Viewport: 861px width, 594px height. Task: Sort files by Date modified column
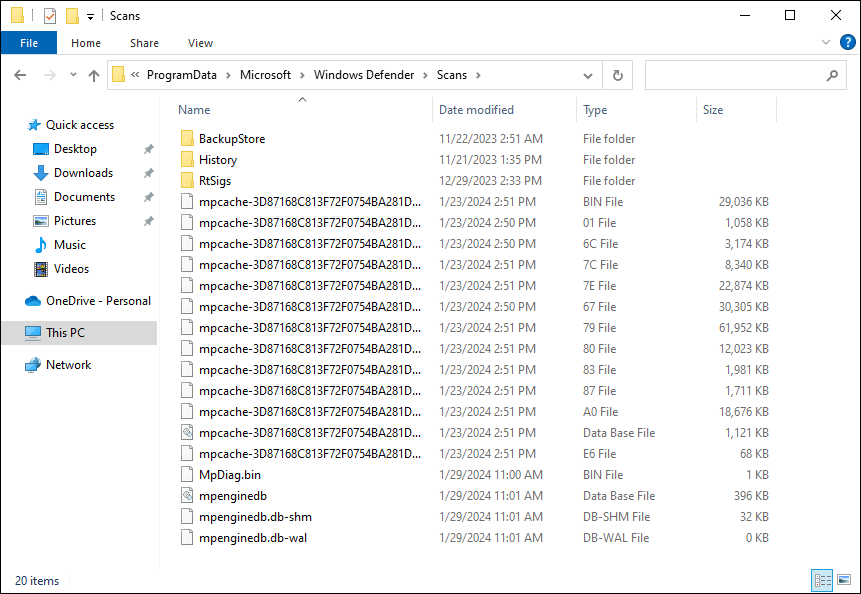(x=476, y=110)
